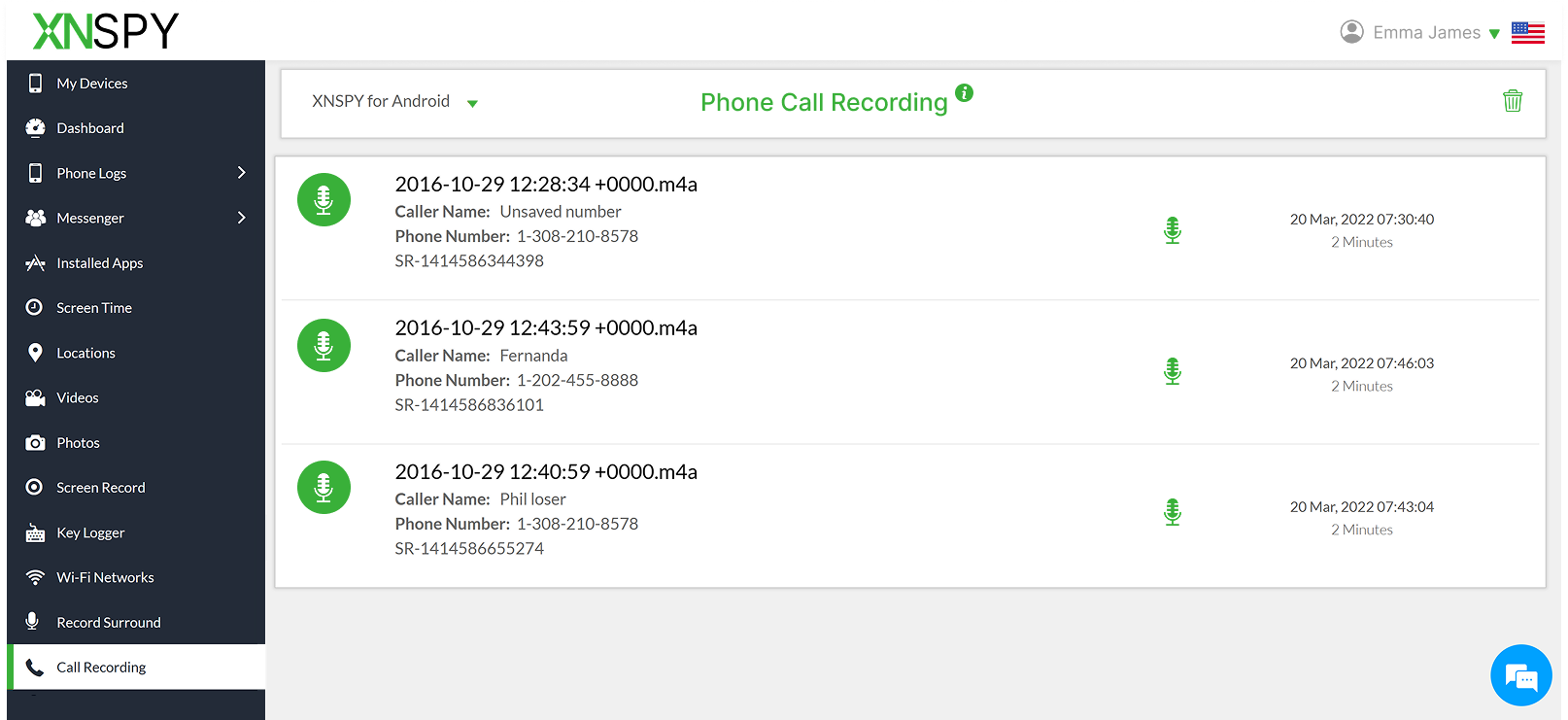Open the live chat bubble icon
This screenshot has height=720, width=1568.
pyautogui.click(x=1520, y=675)
